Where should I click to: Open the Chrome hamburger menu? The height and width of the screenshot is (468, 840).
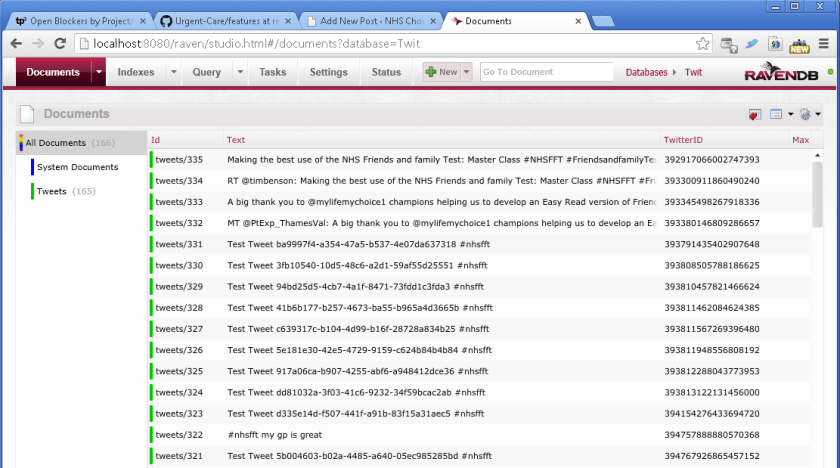click(824, 44)
